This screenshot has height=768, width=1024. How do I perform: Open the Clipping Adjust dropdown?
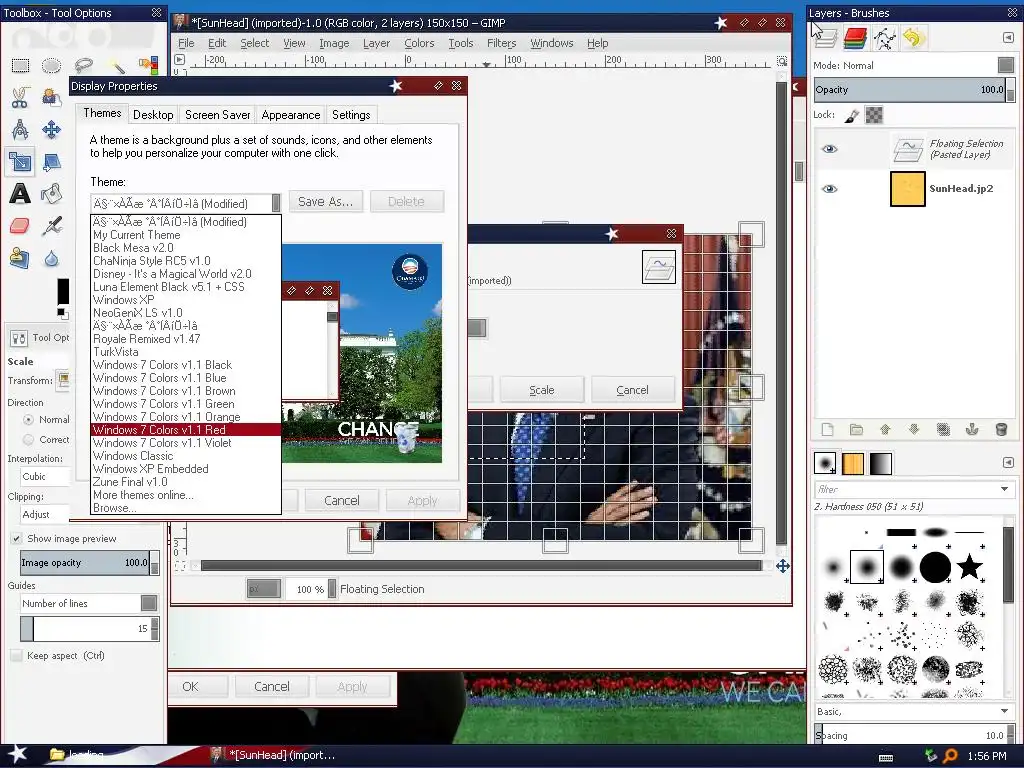point(44,515)
